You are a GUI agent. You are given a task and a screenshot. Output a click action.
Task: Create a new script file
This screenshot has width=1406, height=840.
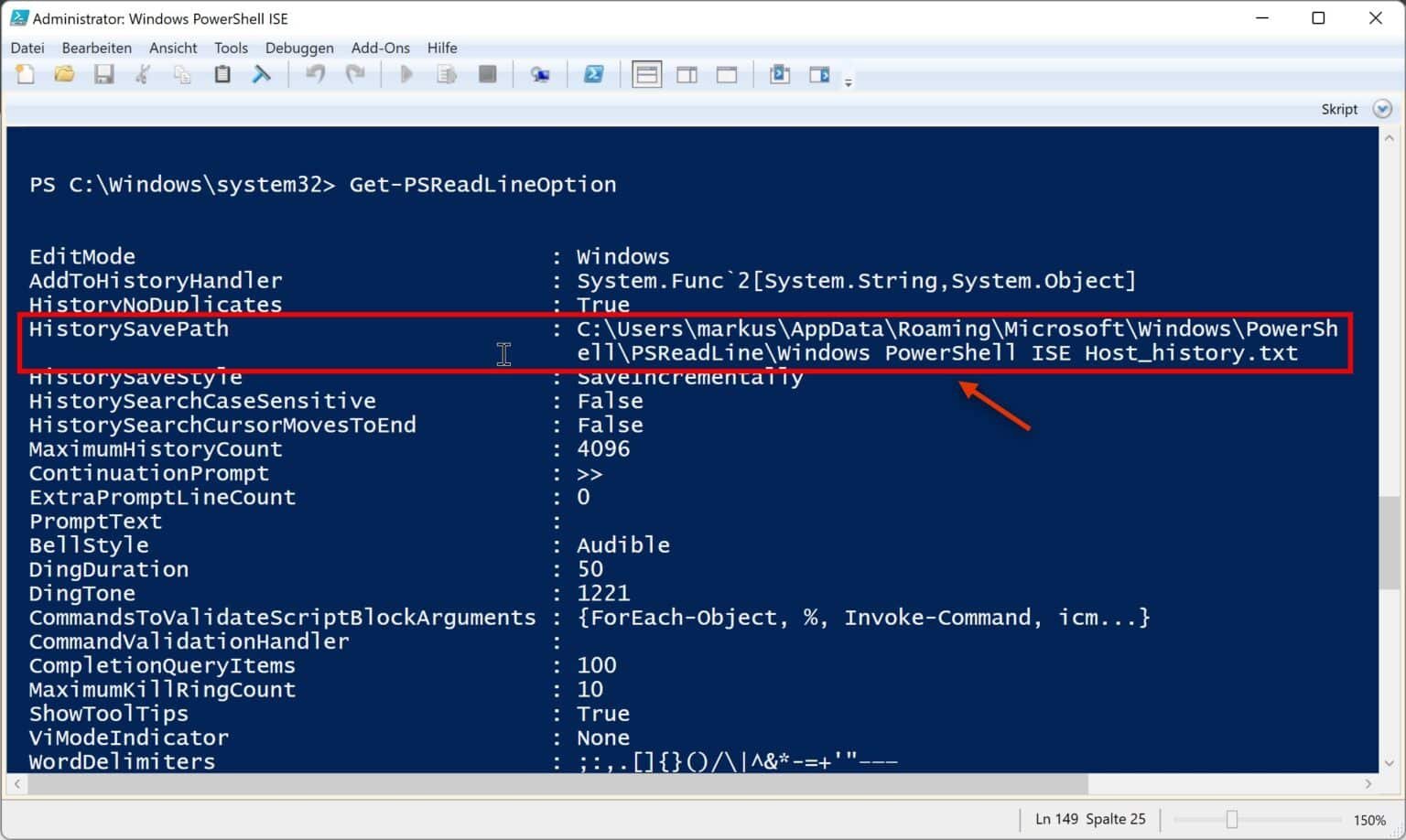(25, 74)
